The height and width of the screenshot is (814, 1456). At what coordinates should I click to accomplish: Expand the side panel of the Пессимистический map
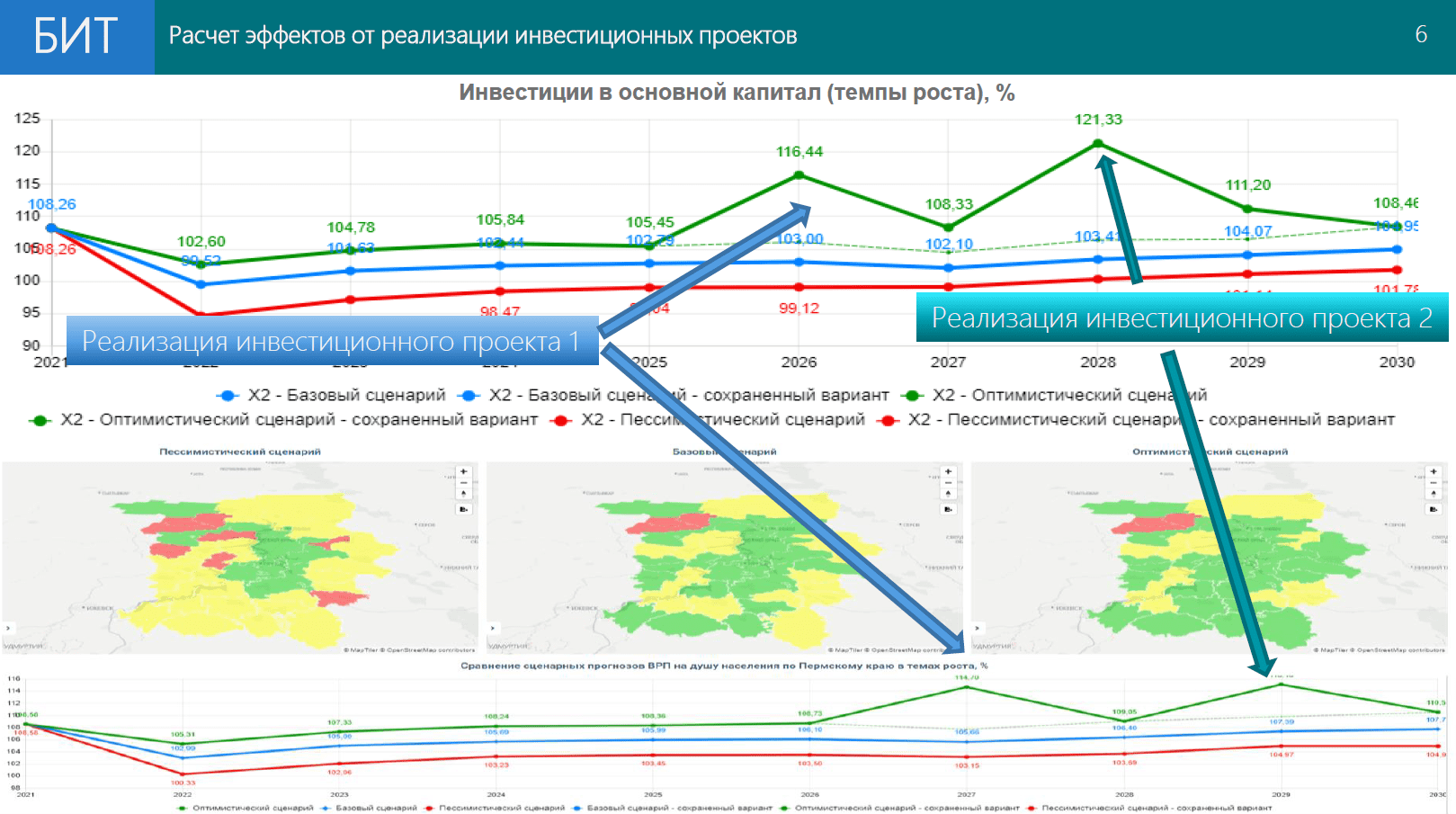pyautogui.click(x=8, y=628)
